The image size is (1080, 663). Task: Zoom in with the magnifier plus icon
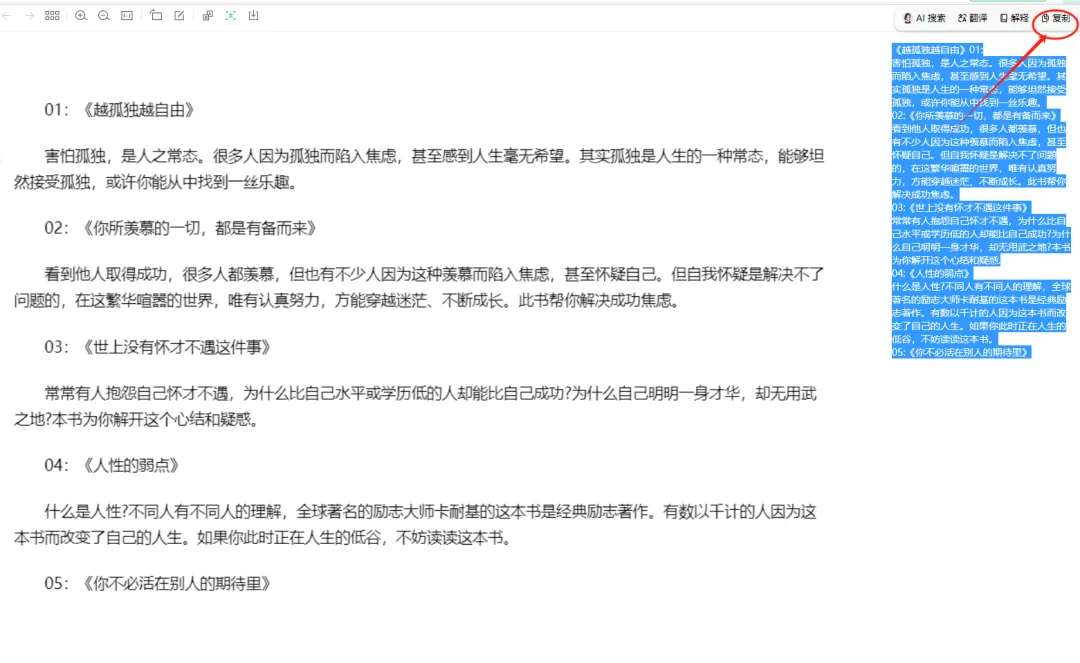pos(81,15)
